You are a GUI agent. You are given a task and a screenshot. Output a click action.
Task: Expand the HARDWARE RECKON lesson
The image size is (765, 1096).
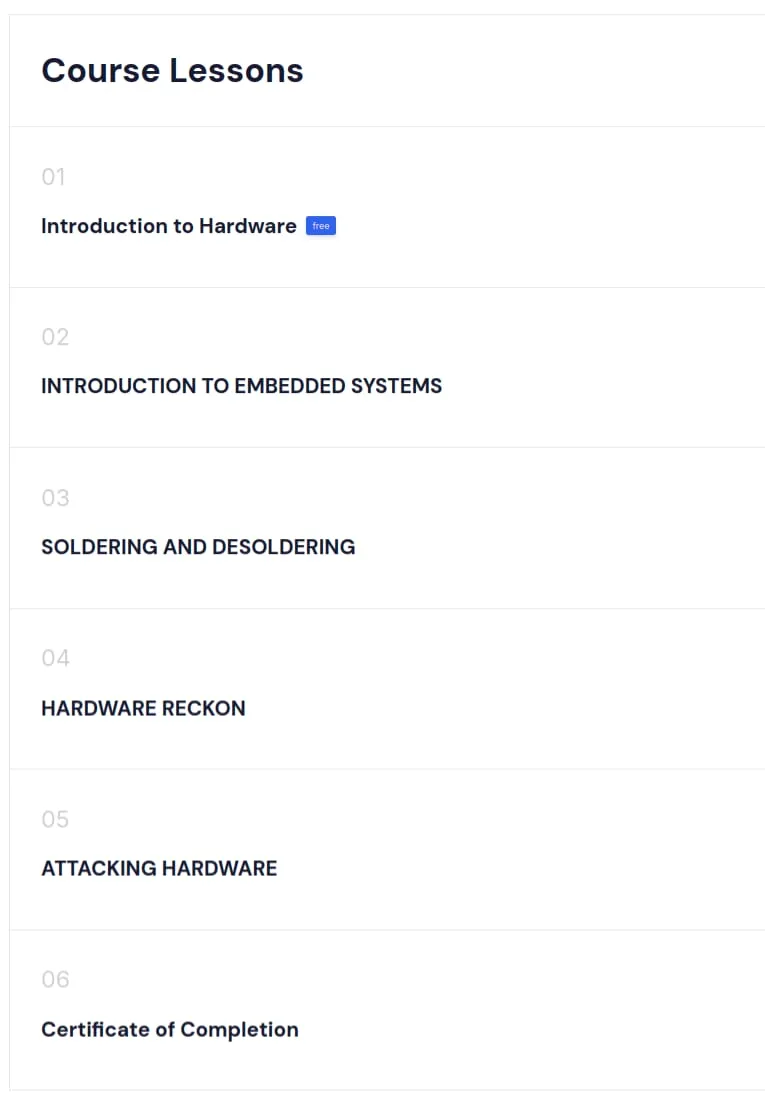143,708
